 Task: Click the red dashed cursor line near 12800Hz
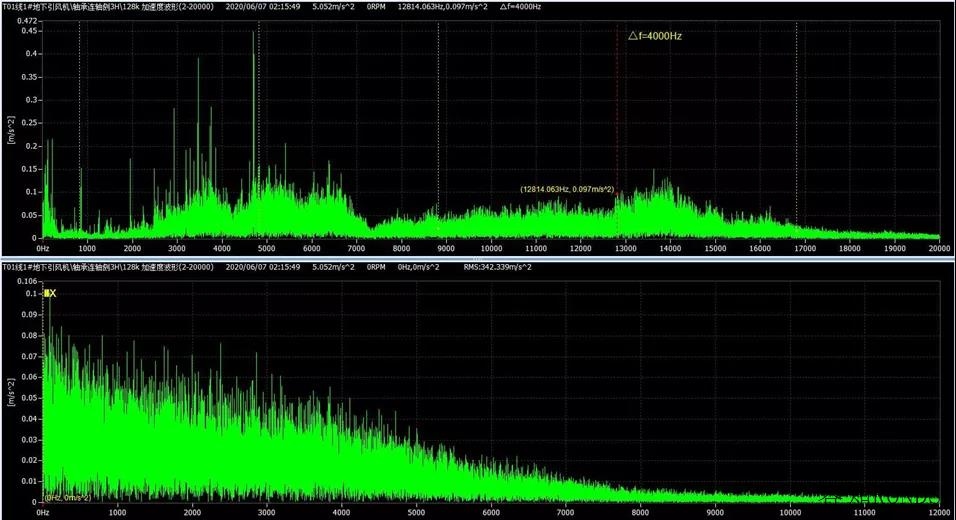[x=617, y=120]
